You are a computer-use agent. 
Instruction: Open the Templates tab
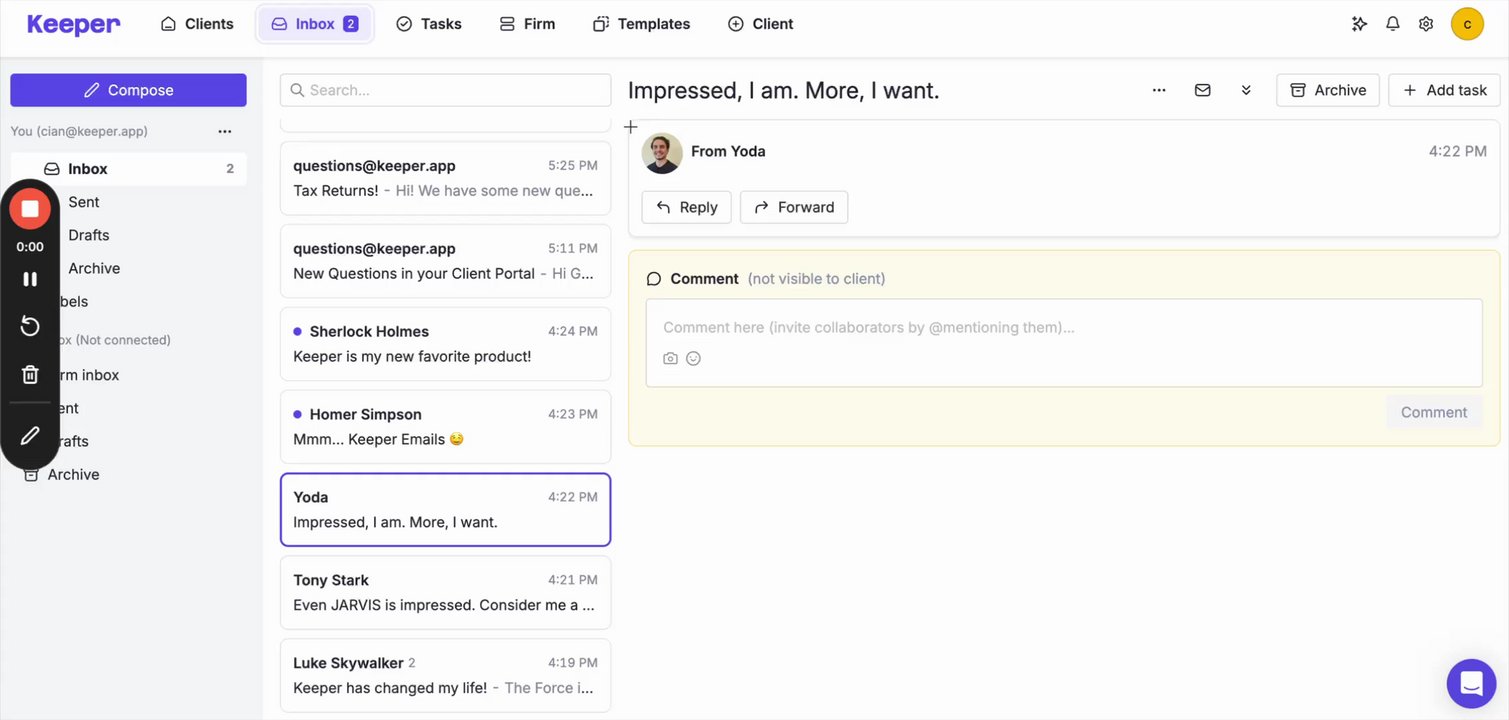click(641, 24)
